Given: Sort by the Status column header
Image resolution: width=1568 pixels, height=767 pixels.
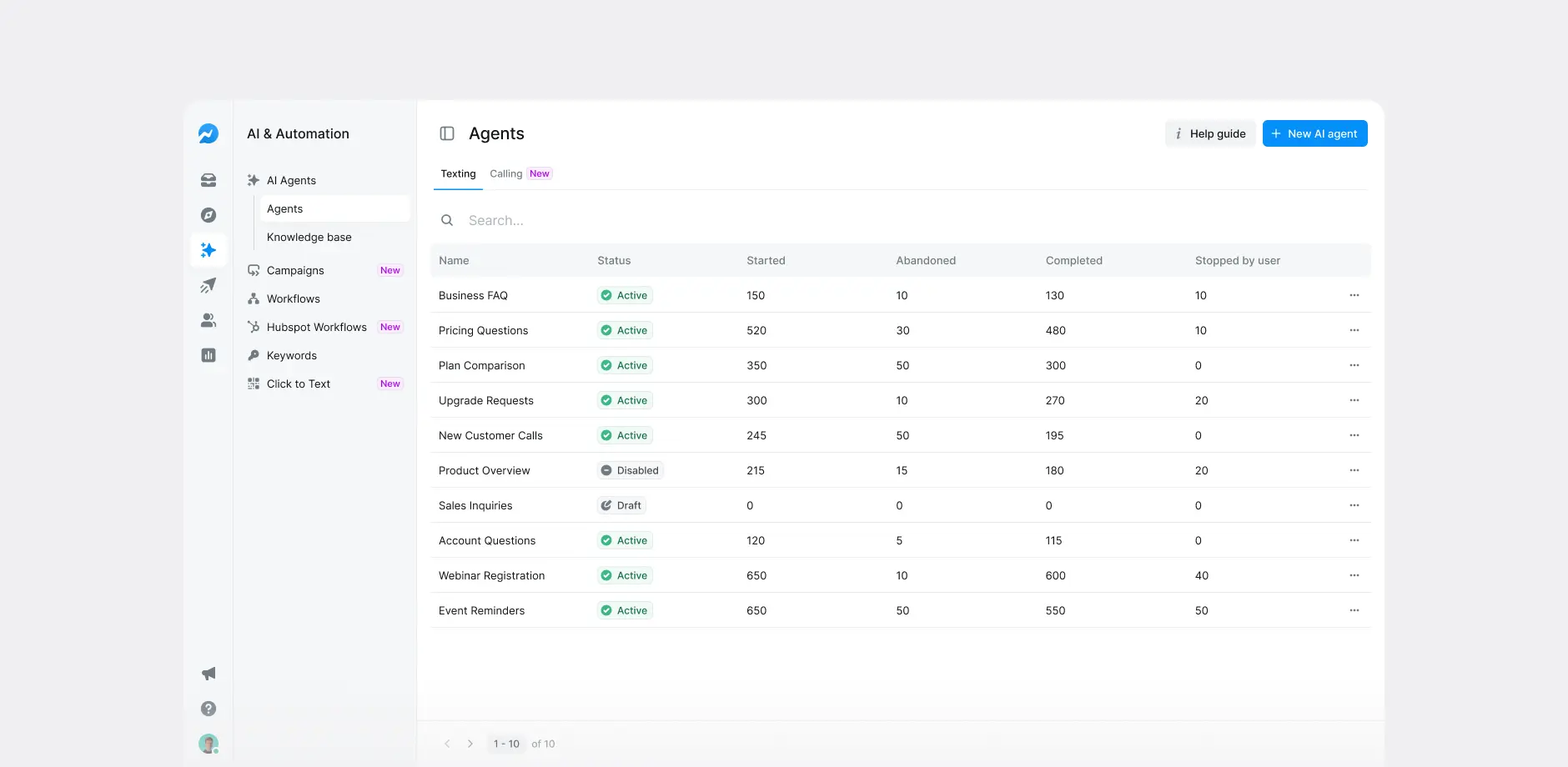Looking at the screenshot, I should pos(614,260).
